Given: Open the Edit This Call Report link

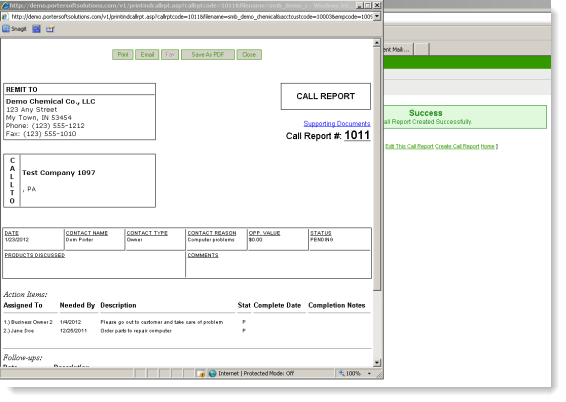Looking at the screenshot, I should pos(409,146).
